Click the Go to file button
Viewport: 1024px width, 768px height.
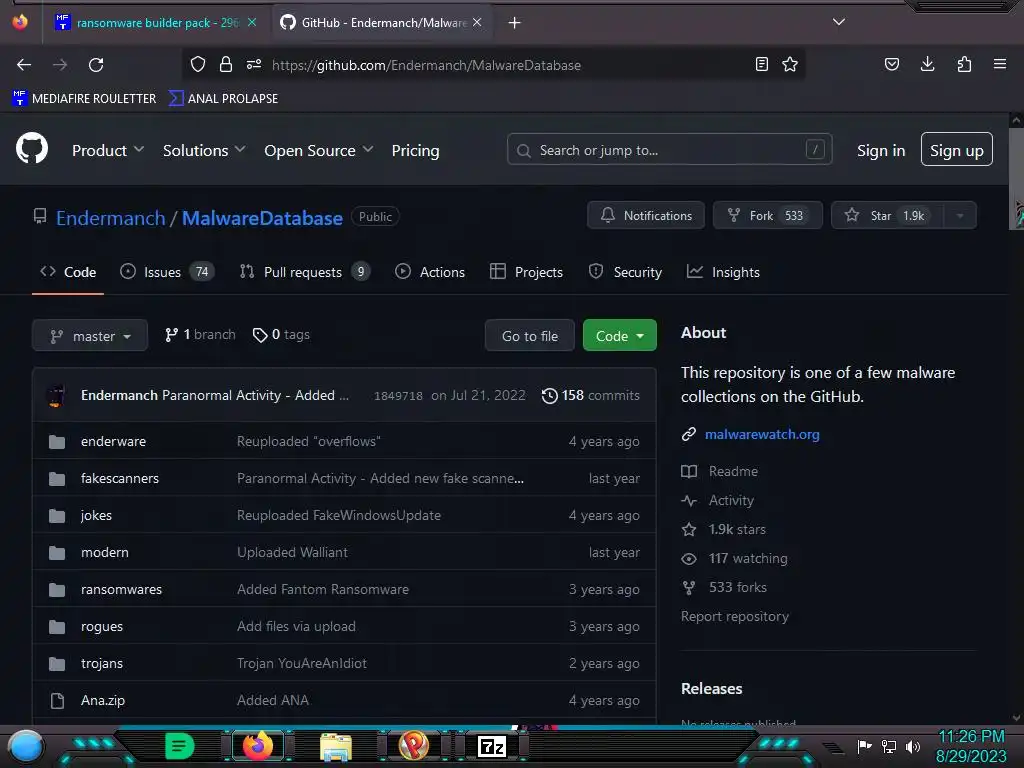[x=530, y=336]
